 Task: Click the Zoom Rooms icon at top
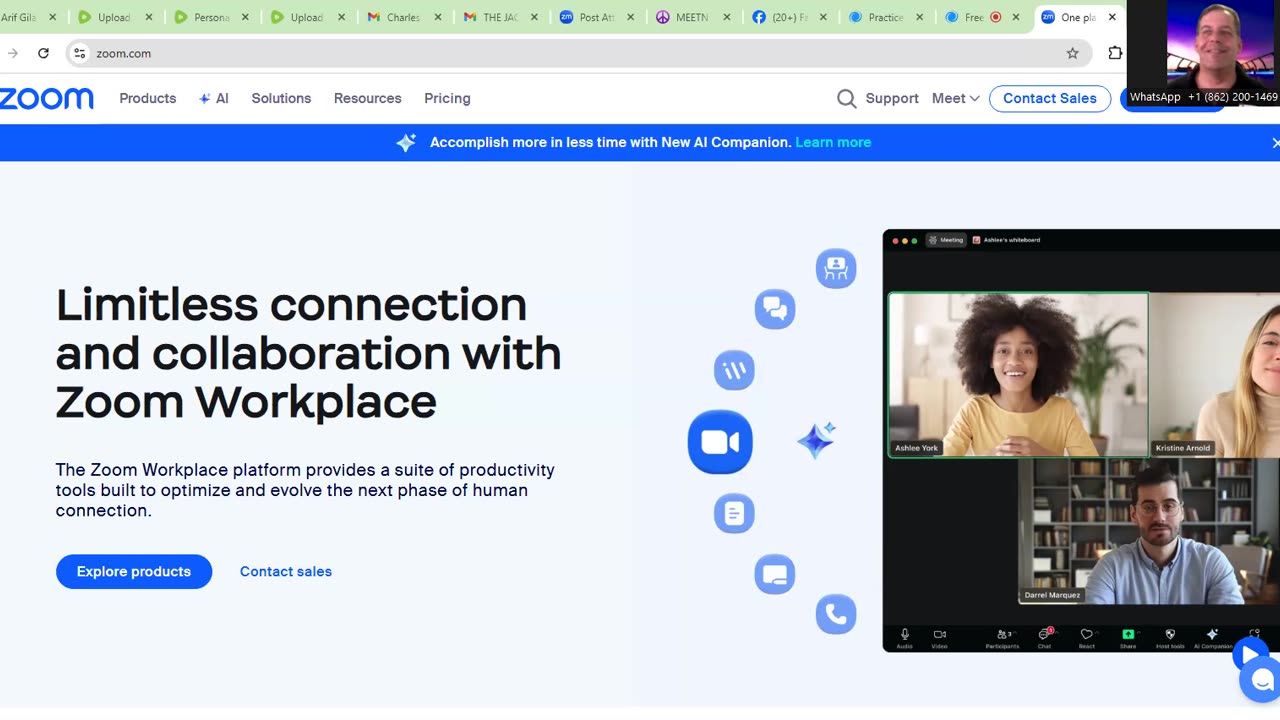coord(836,268)
